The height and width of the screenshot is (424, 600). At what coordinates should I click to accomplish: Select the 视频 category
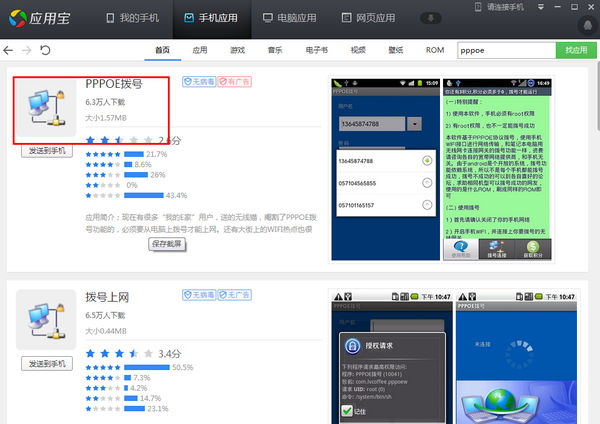pyautogui.click(x=358, y=50)
